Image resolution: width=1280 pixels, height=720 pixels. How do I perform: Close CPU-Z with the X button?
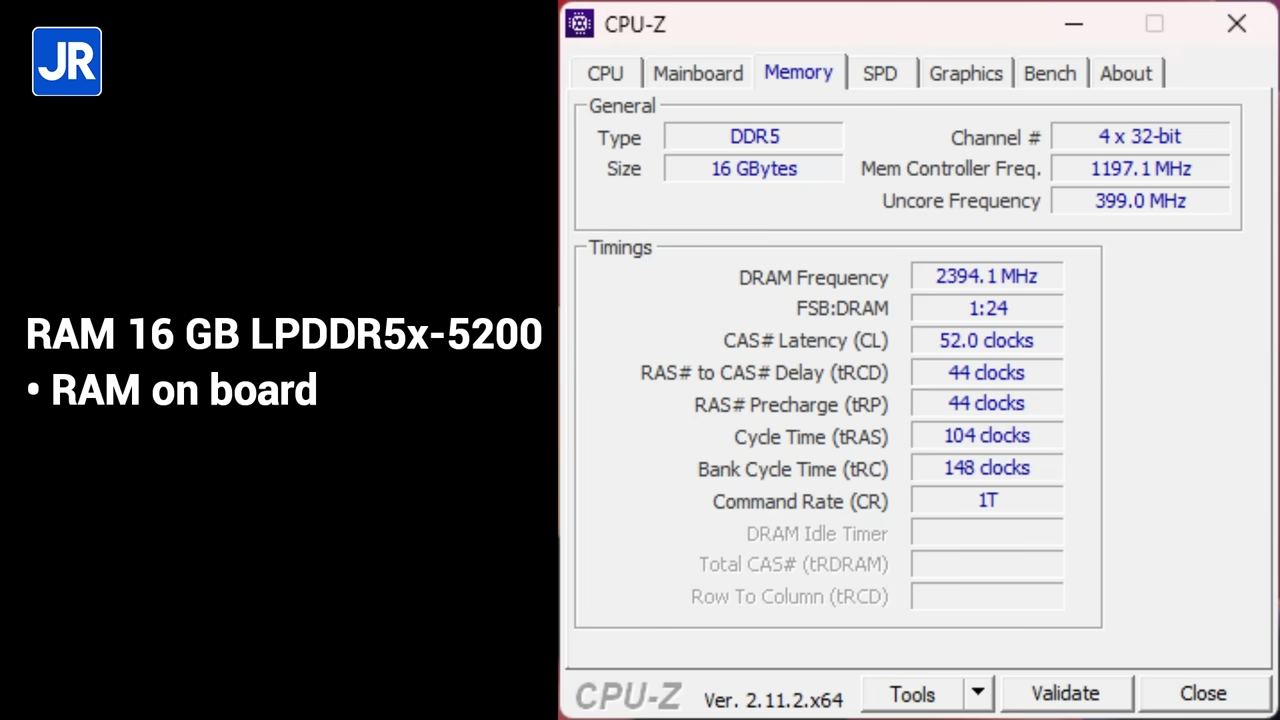(1236, 24)
